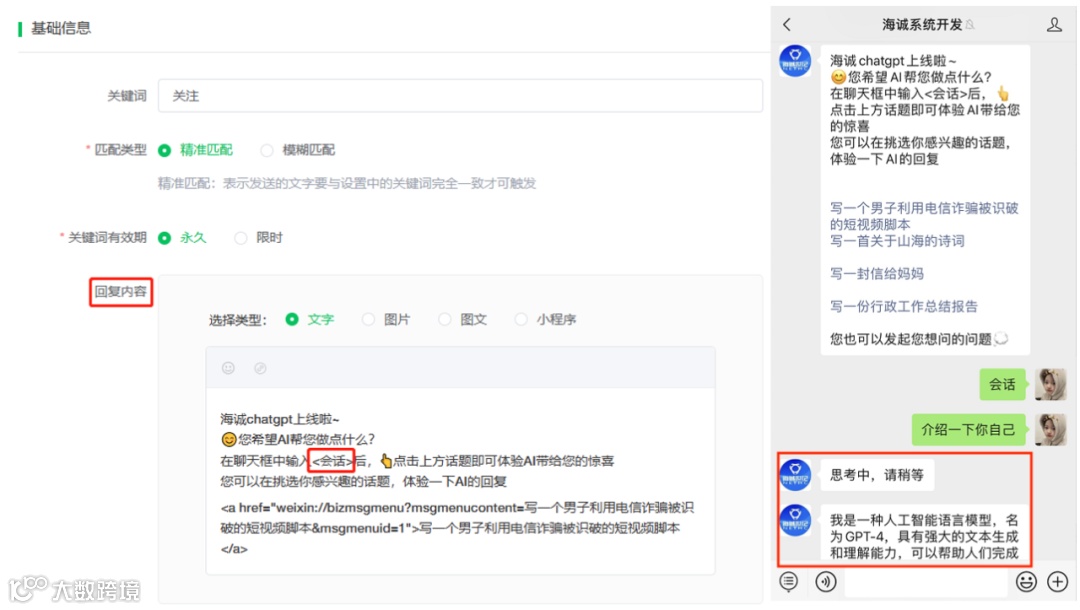
Task: Click the a href weixin code line
Action: tap(457, 528)
